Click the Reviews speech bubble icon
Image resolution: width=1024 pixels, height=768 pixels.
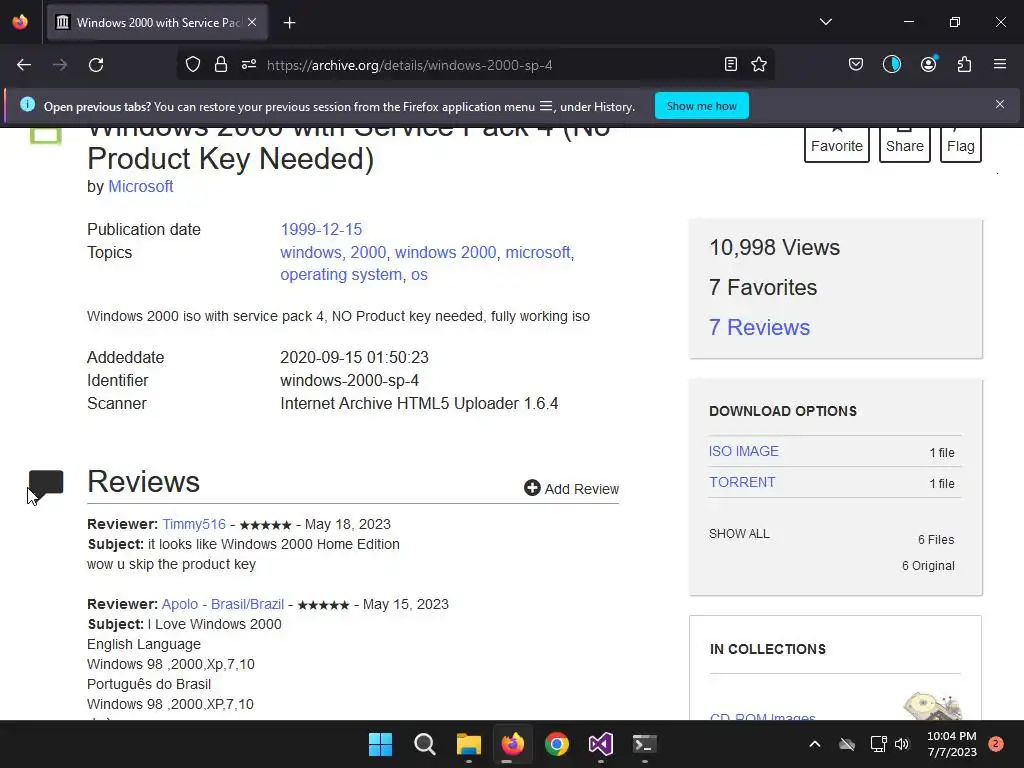point(46,485)
